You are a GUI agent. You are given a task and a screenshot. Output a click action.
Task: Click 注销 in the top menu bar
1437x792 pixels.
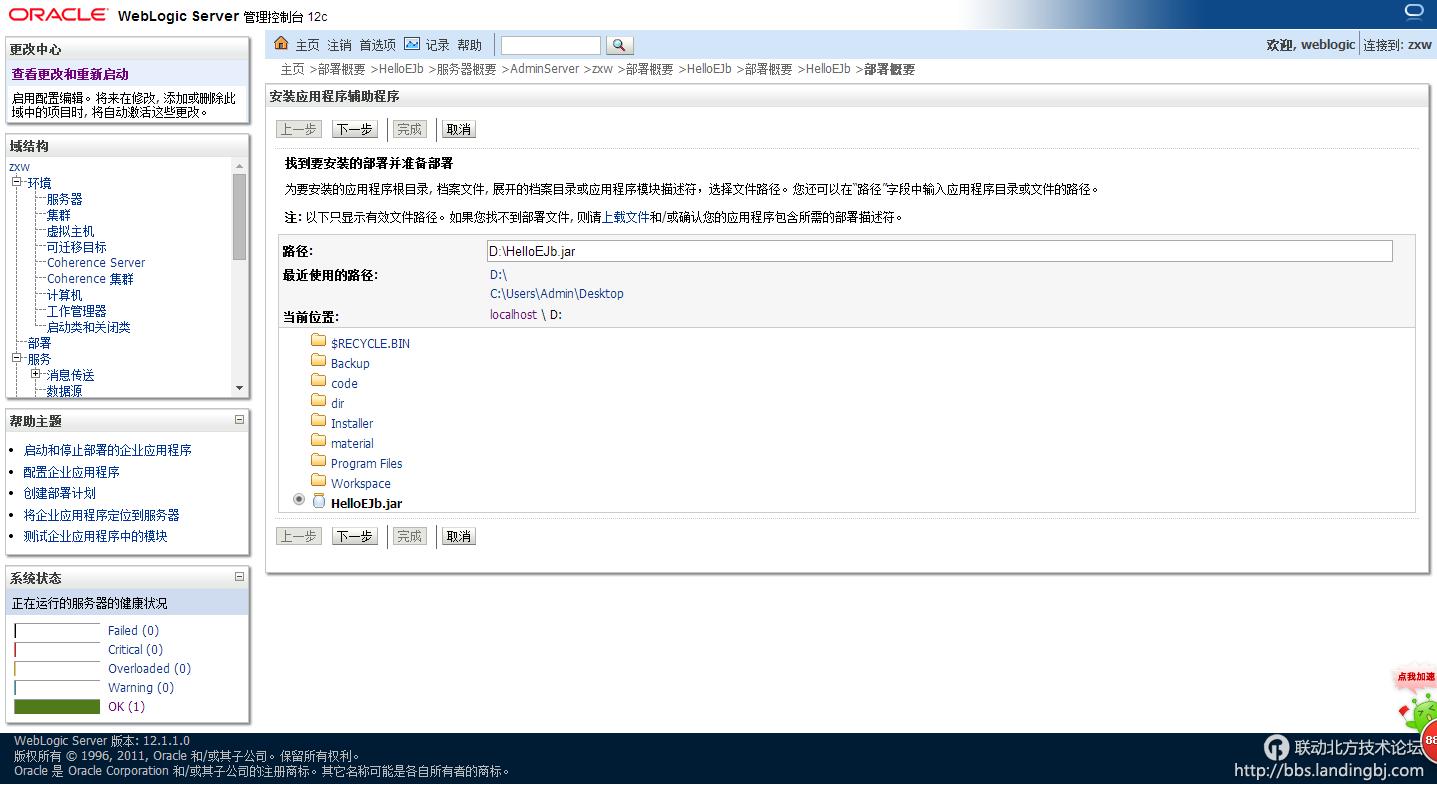click(x=338, y=44)
